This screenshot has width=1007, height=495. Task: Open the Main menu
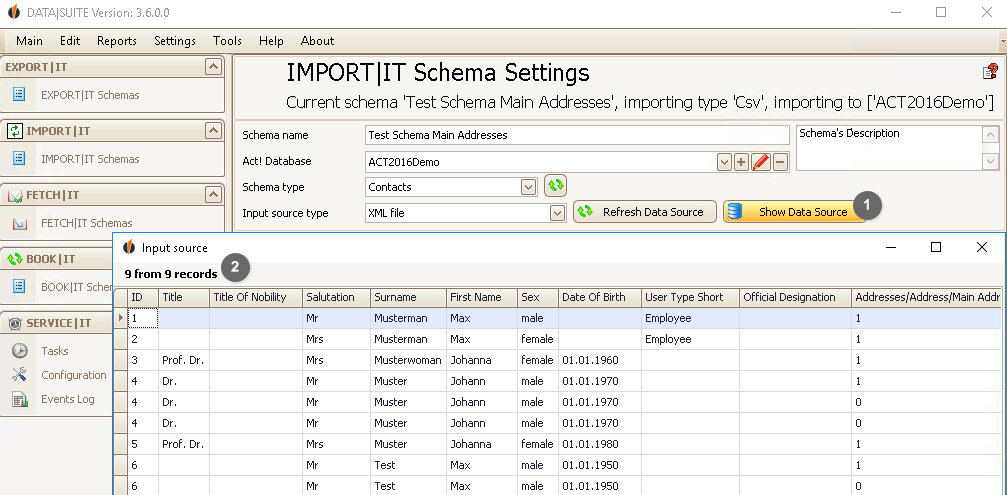click(x=30, y=40)
